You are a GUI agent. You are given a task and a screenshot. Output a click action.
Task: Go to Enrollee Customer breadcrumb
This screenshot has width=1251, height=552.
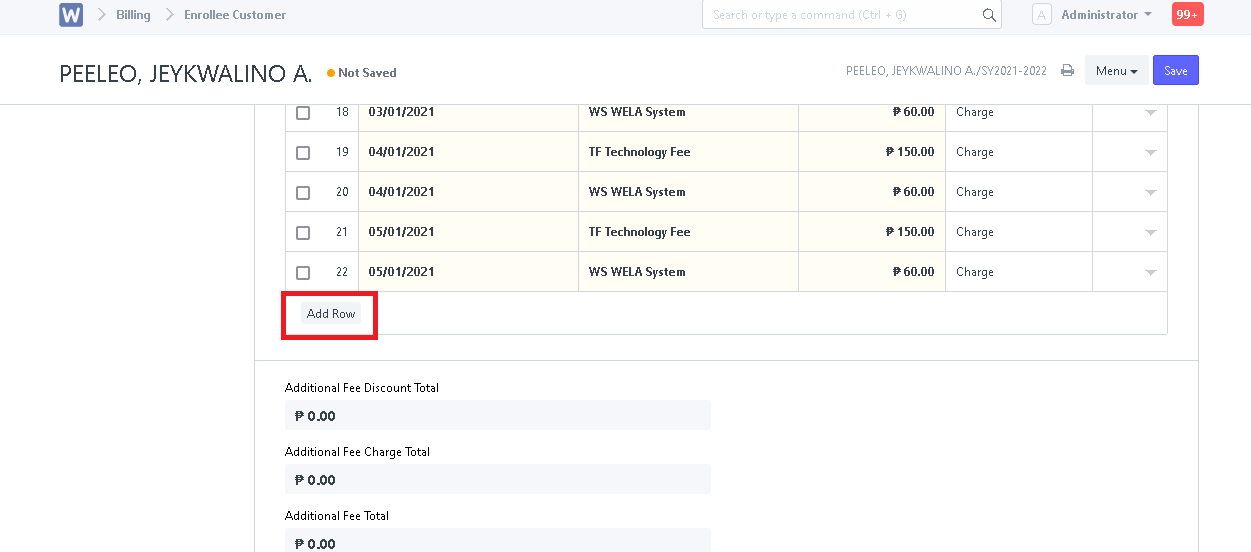[x=235, y=15]
